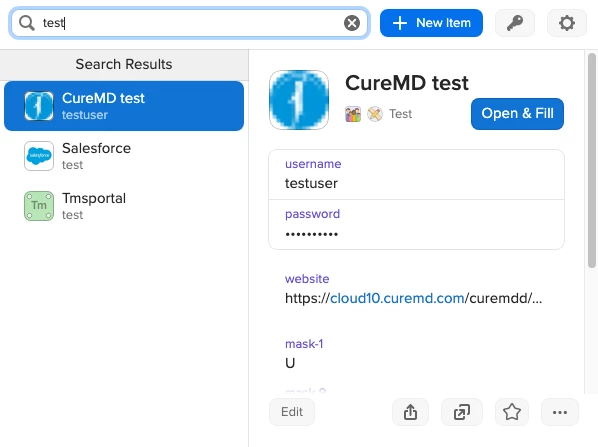Click the Edit button
This screenshot has width=598, height=447.
pos(292,412)
